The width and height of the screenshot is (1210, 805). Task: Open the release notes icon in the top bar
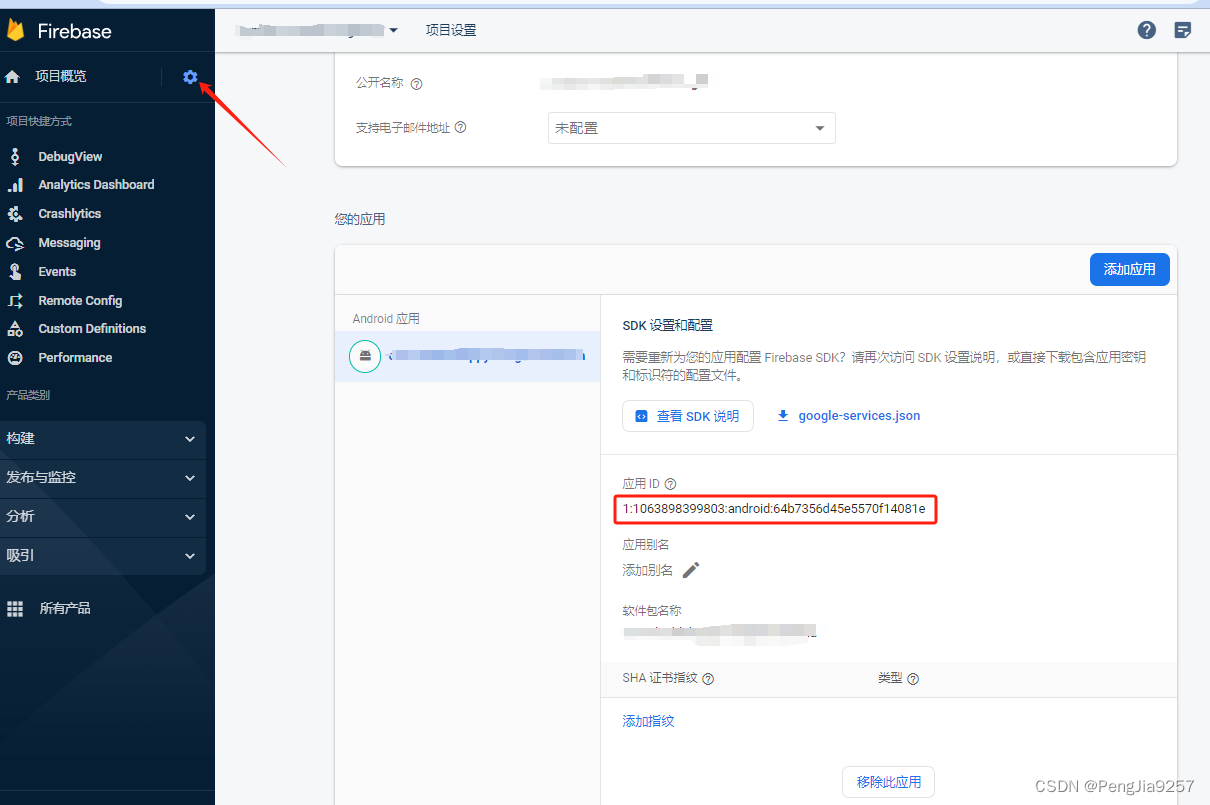coord(1183,30)
